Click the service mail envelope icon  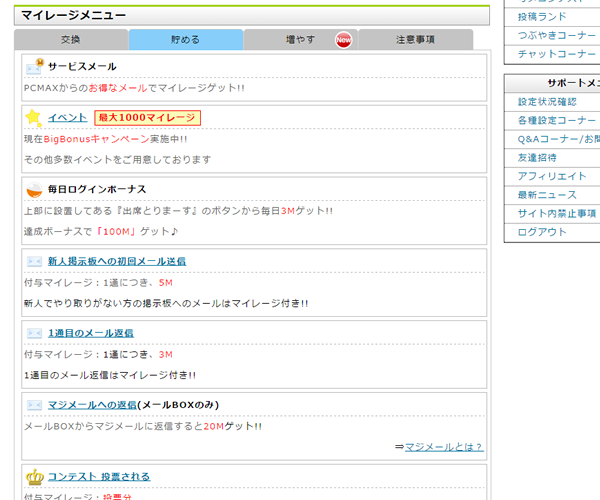pyautogui.click(x=34, y=67)
